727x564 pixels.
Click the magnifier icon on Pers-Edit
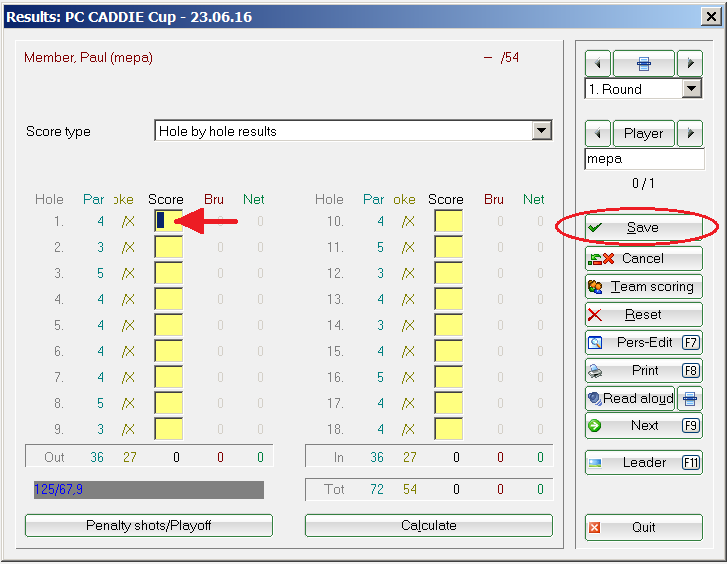(x=595, y=343)
